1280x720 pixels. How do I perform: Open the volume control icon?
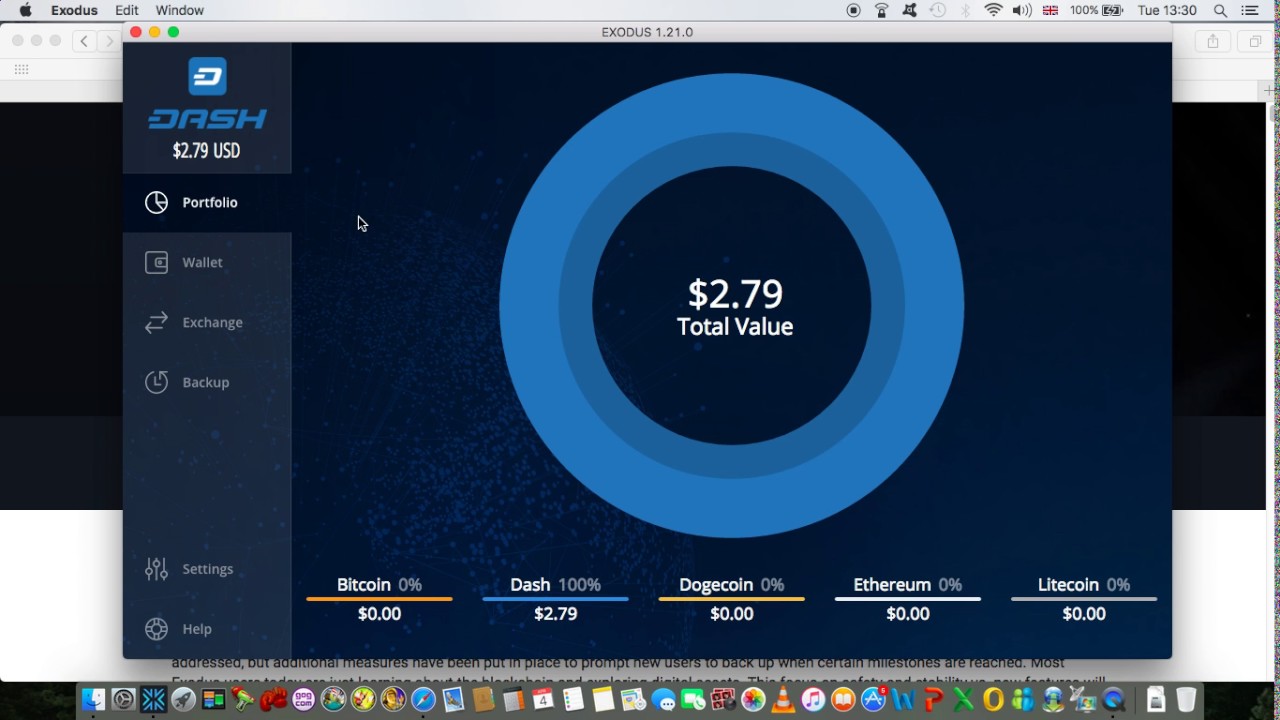[1022, 10]
